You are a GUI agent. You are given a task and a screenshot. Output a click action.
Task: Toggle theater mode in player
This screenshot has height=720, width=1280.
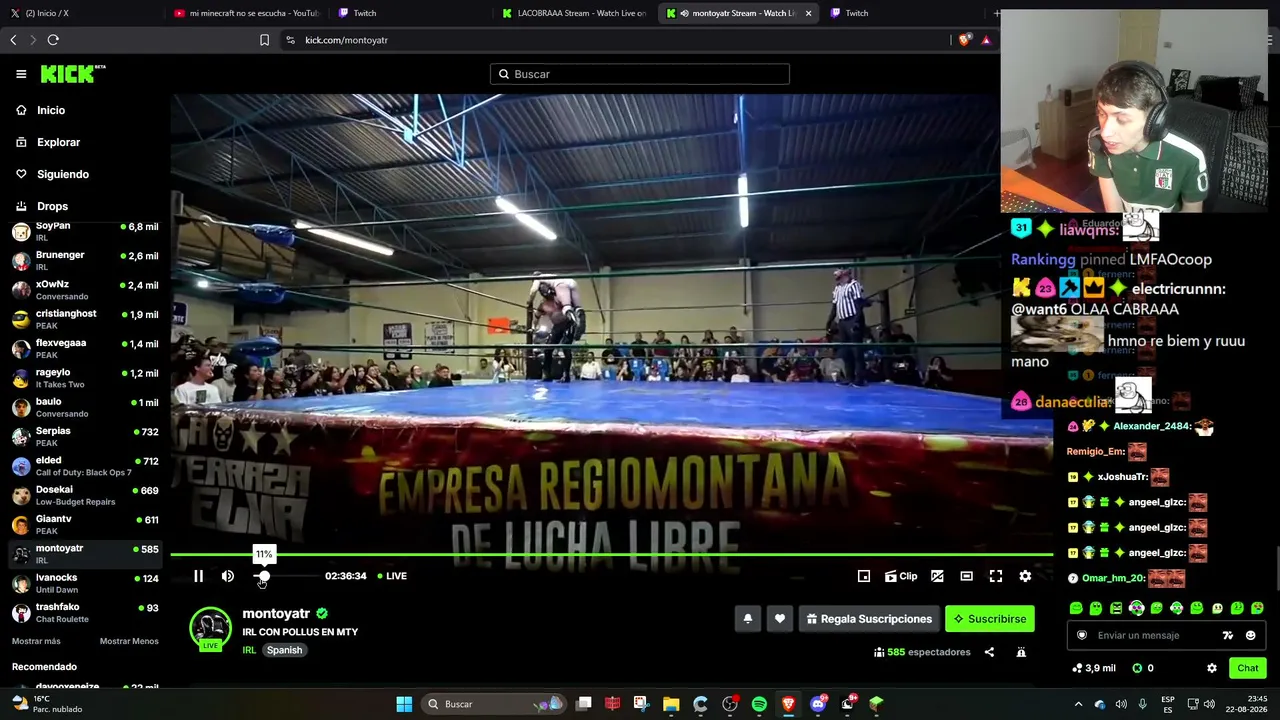pos(966,576)
